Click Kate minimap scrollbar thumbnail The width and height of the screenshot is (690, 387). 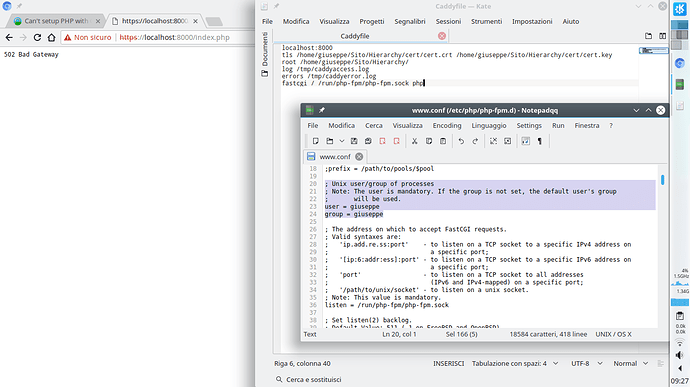point(653,51)
